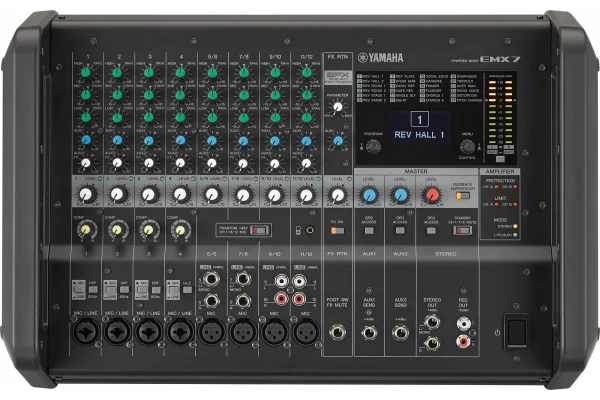Adjust the channel 9/10 MID EQ knob
The width and height of the screenshot is (600, 400).
(x=275, y=94)
